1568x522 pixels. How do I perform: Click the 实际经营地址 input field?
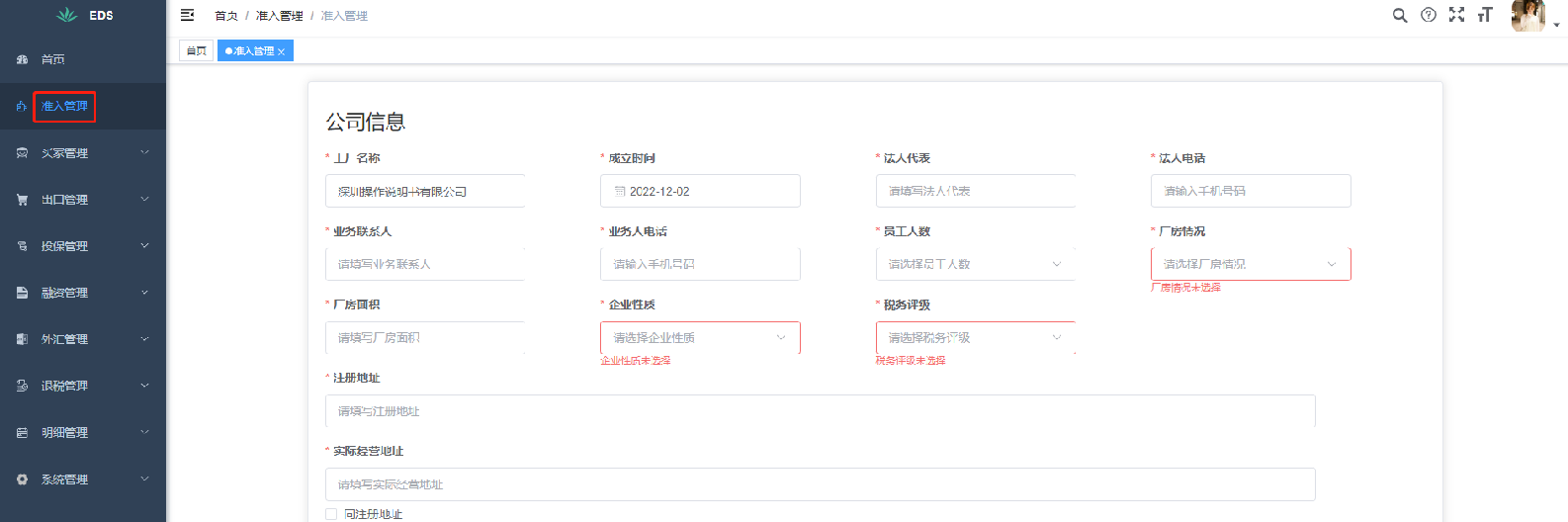click(x=821, y=484)
